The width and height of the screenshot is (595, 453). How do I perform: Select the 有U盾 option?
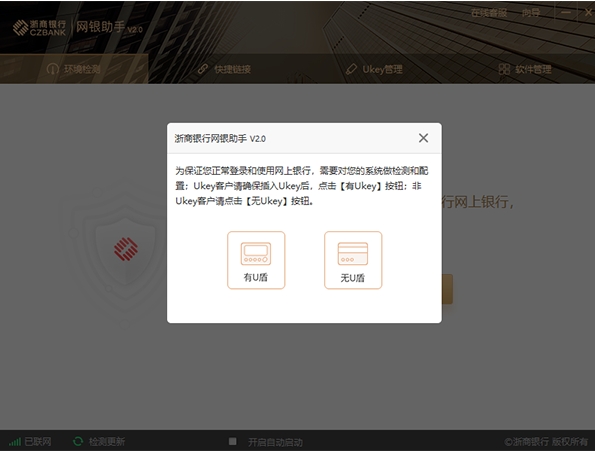tap(256, 260)
